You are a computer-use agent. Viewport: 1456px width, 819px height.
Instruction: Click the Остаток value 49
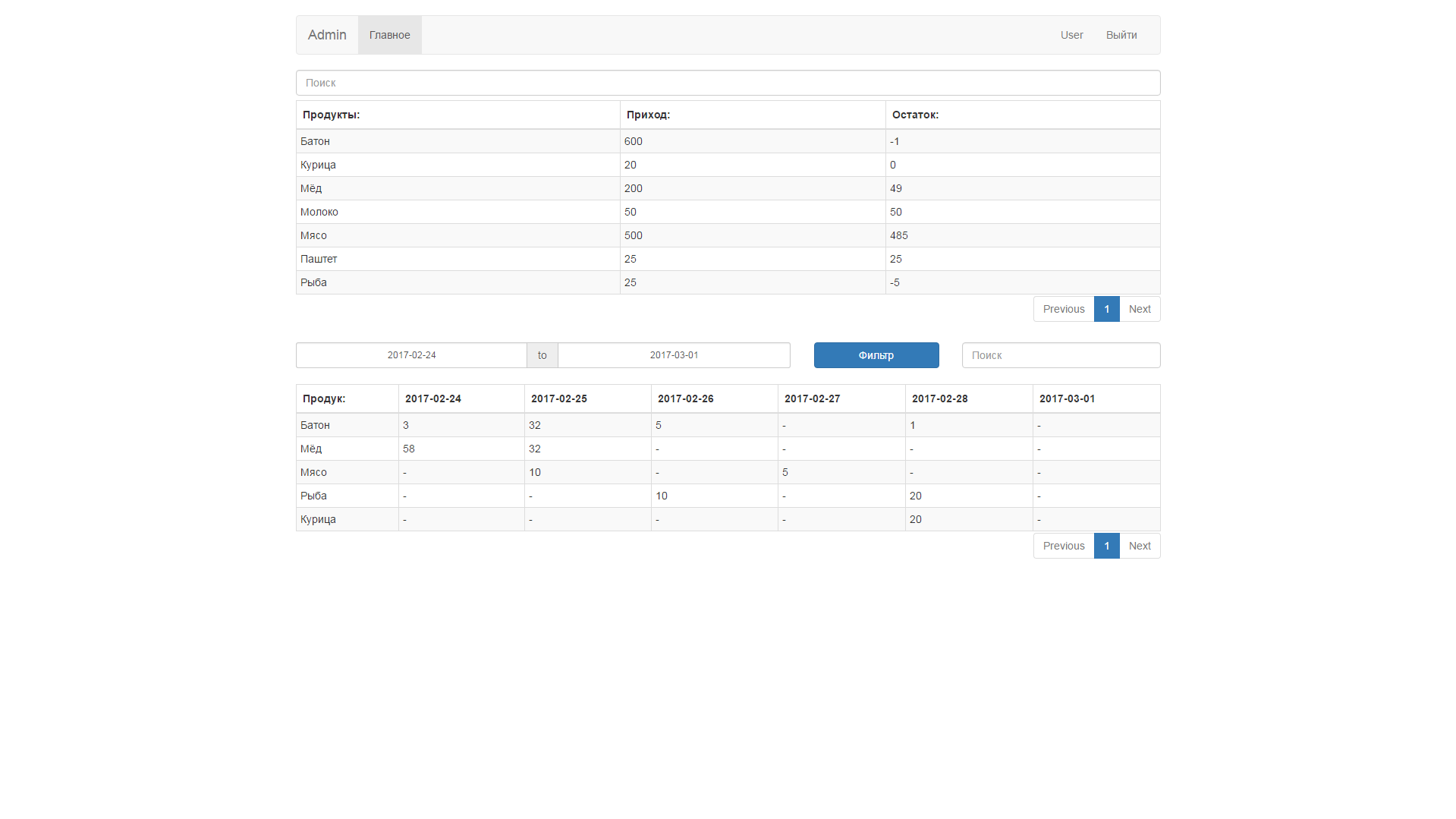(x=896, y=188)
